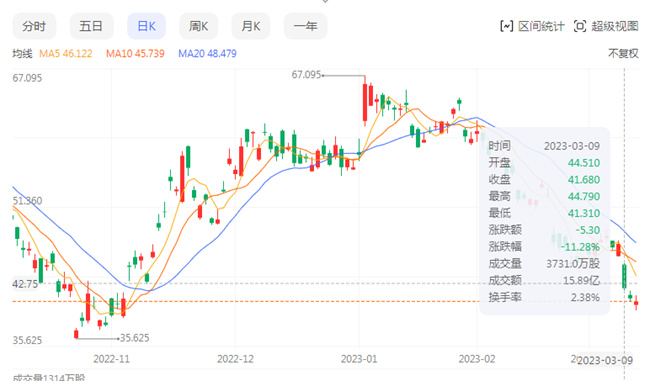Click the 2022-11 date axis label
The width and height of the screenshot is (650, 381).
tap(112, 359)
